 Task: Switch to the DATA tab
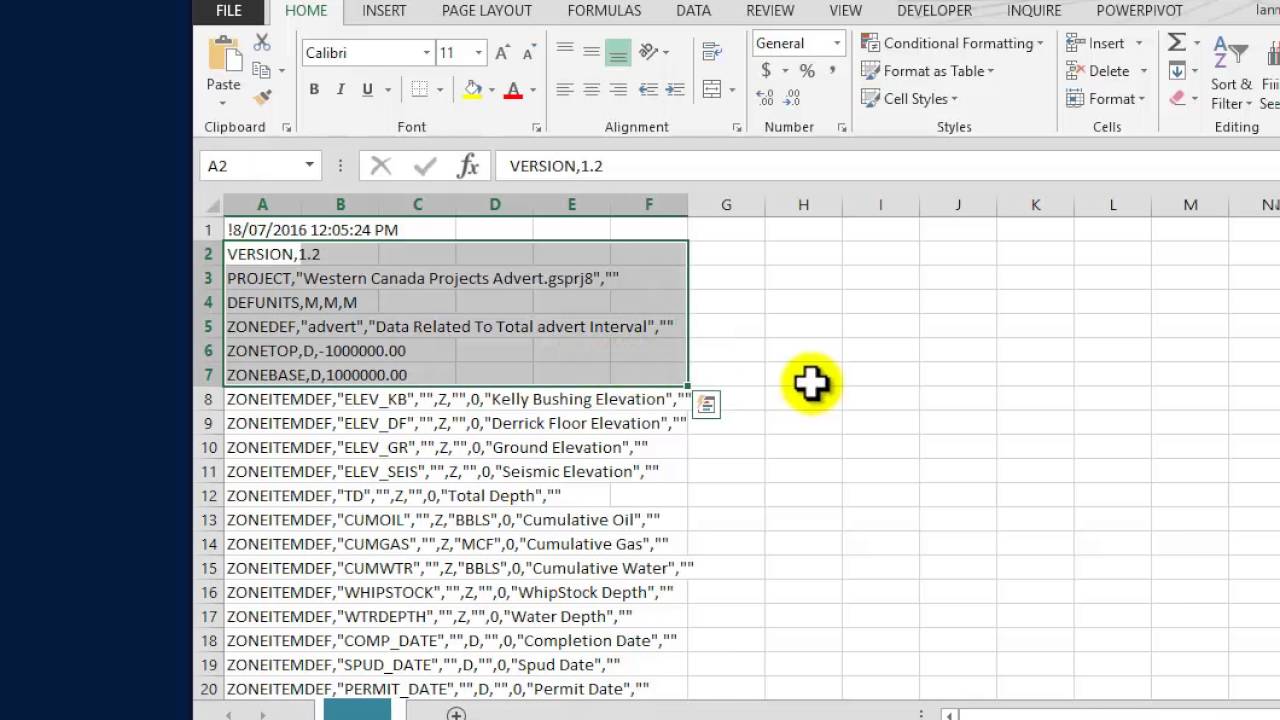pyautogui.click(x=693, y=11)
